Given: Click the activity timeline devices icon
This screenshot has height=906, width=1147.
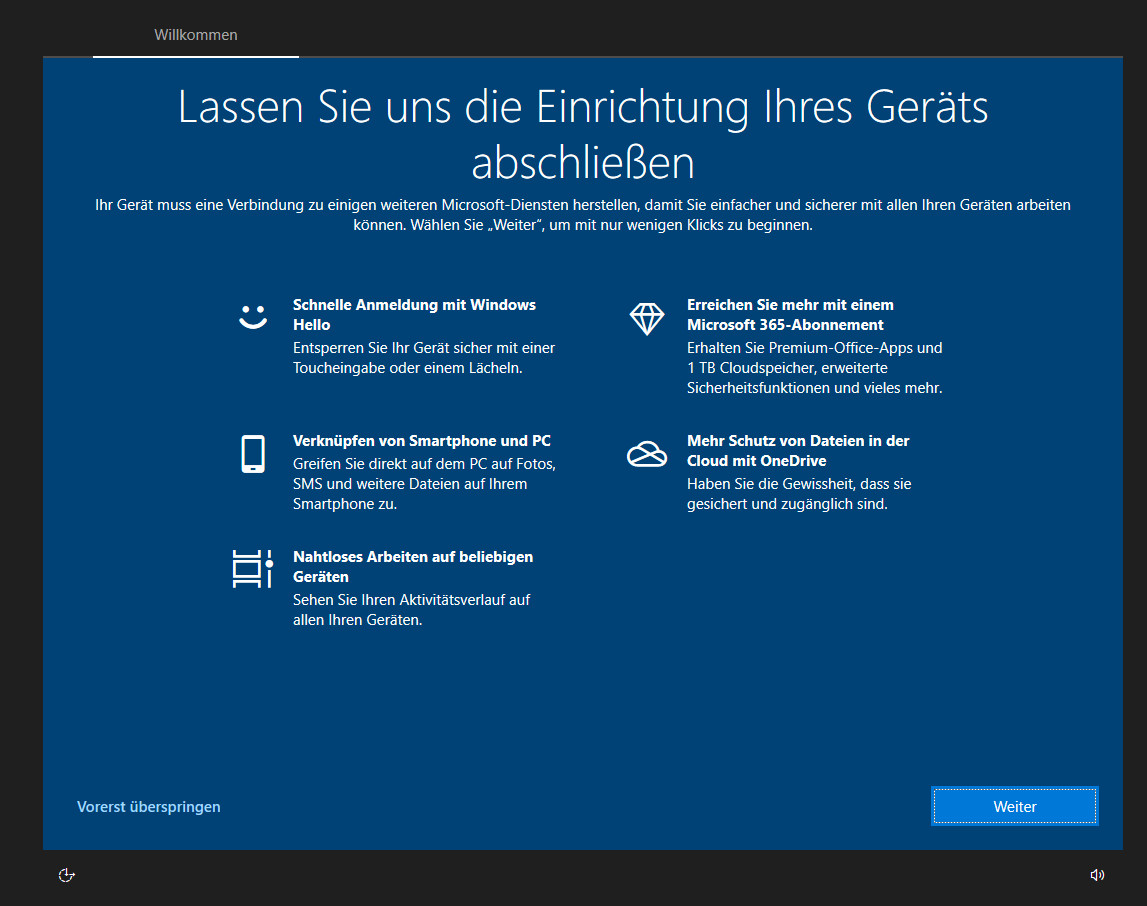Looking at the screenshot, I should coord(252,569).
